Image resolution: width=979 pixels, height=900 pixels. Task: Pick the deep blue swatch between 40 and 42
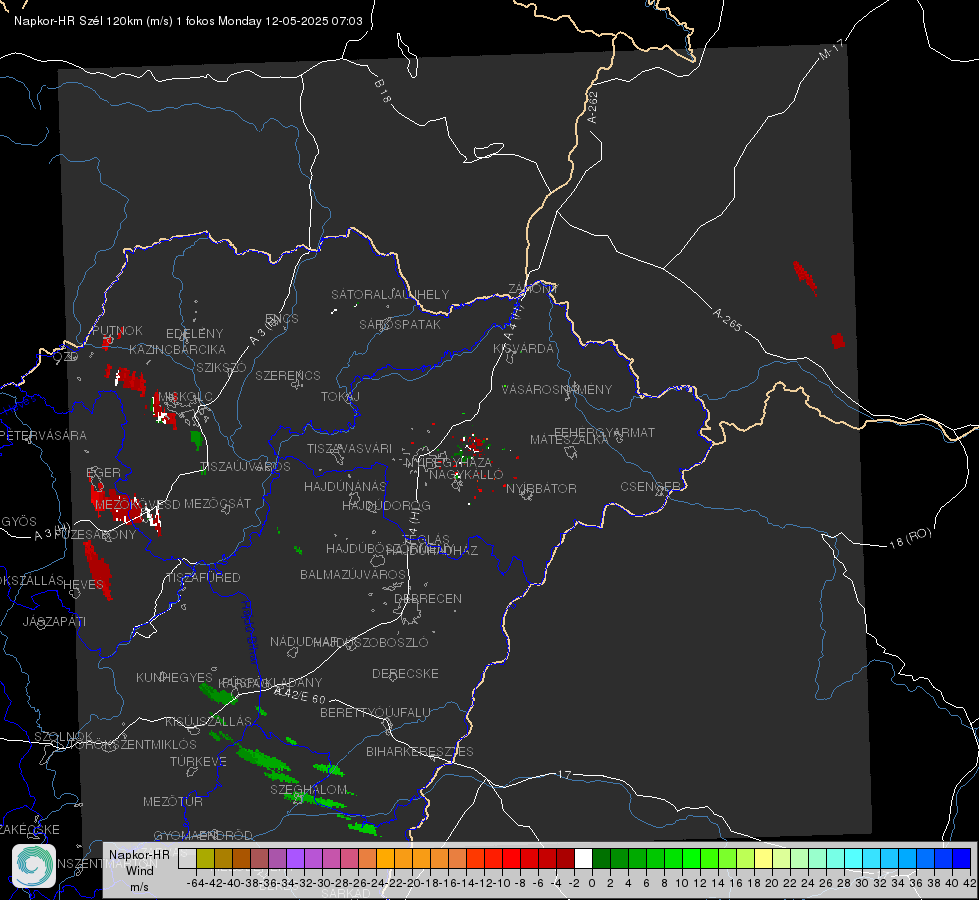pyautogui.click(x=961, y=858)
